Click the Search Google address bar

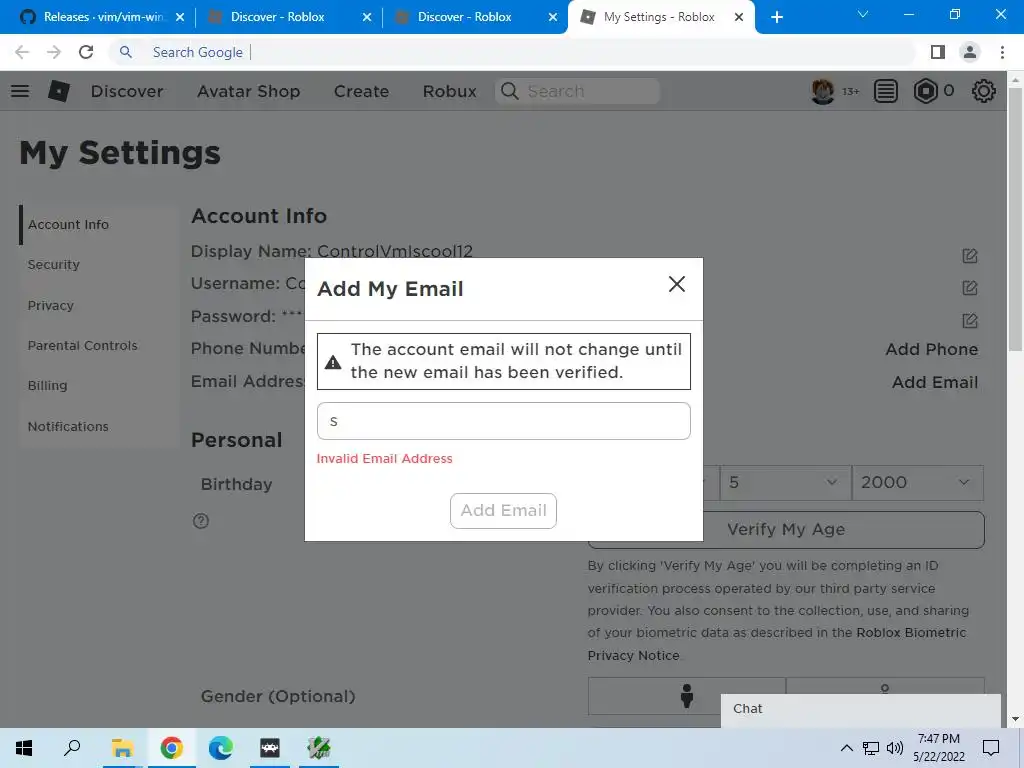(513, 52)
